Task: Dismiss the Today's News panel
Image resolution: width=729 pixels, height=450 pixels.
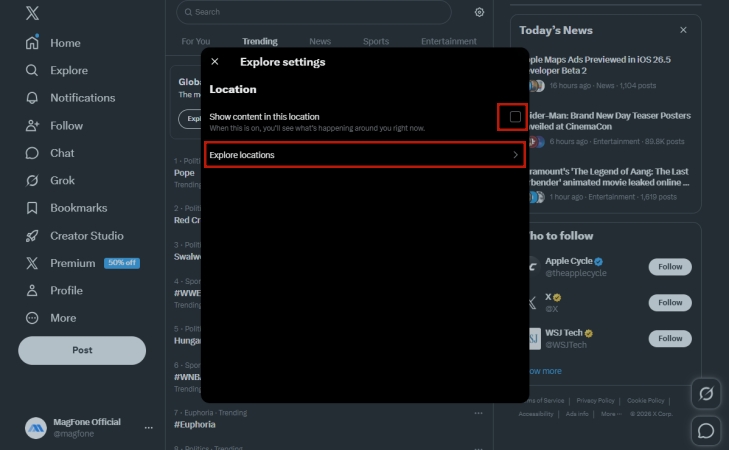Action: point(683,30)
